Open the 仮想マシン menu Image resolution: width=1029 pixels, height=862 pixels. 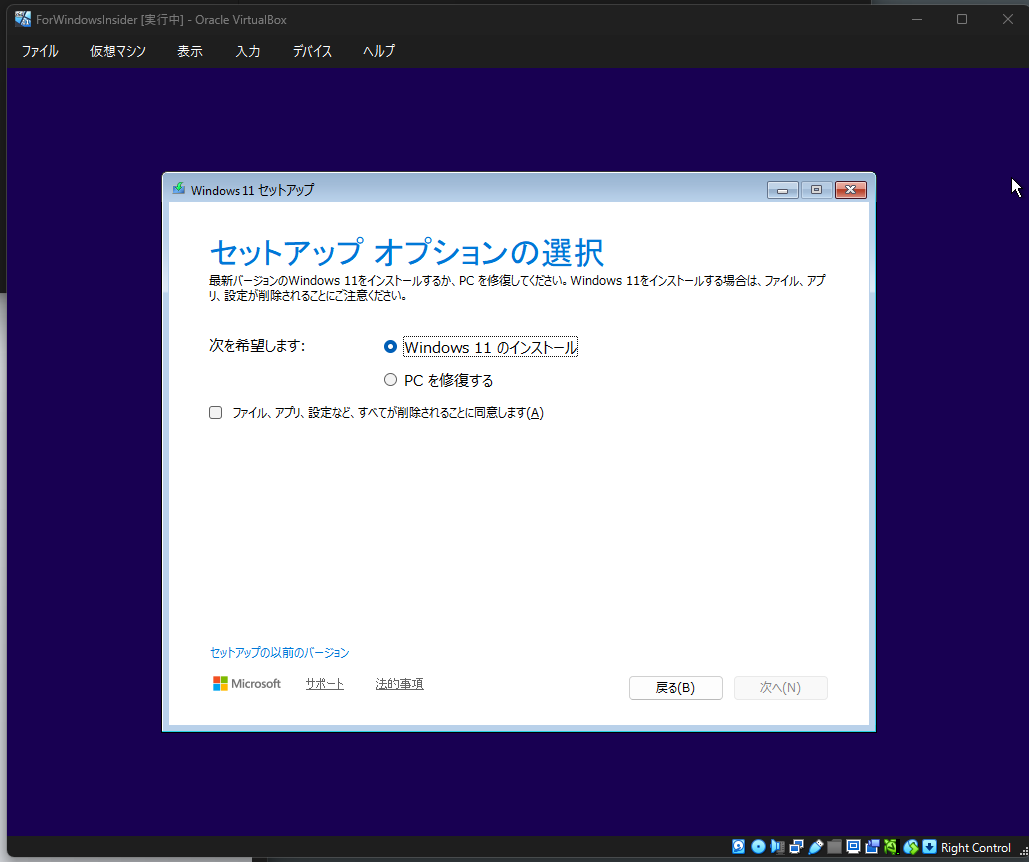118,51
